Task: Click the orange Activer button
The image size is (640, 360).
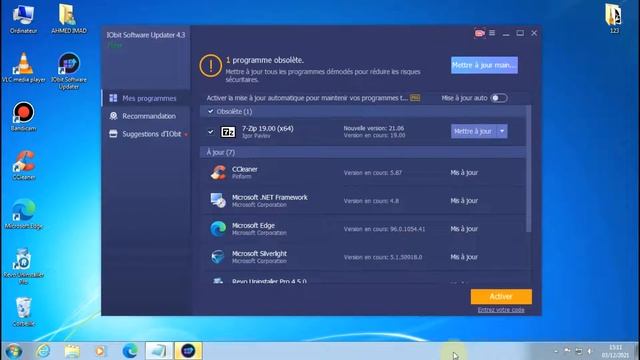Action: [501, 297]
